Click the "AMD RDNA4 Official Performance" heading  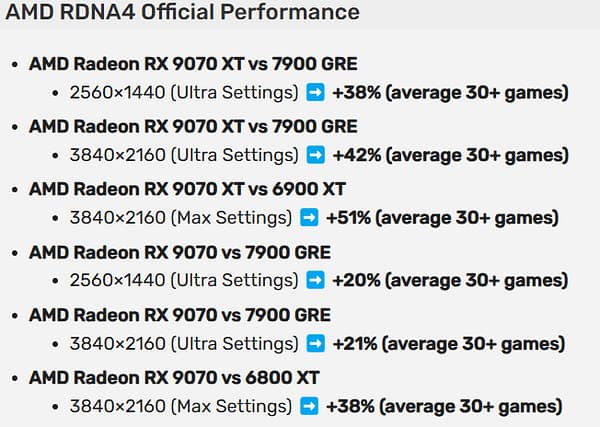(x=183, y=13)
